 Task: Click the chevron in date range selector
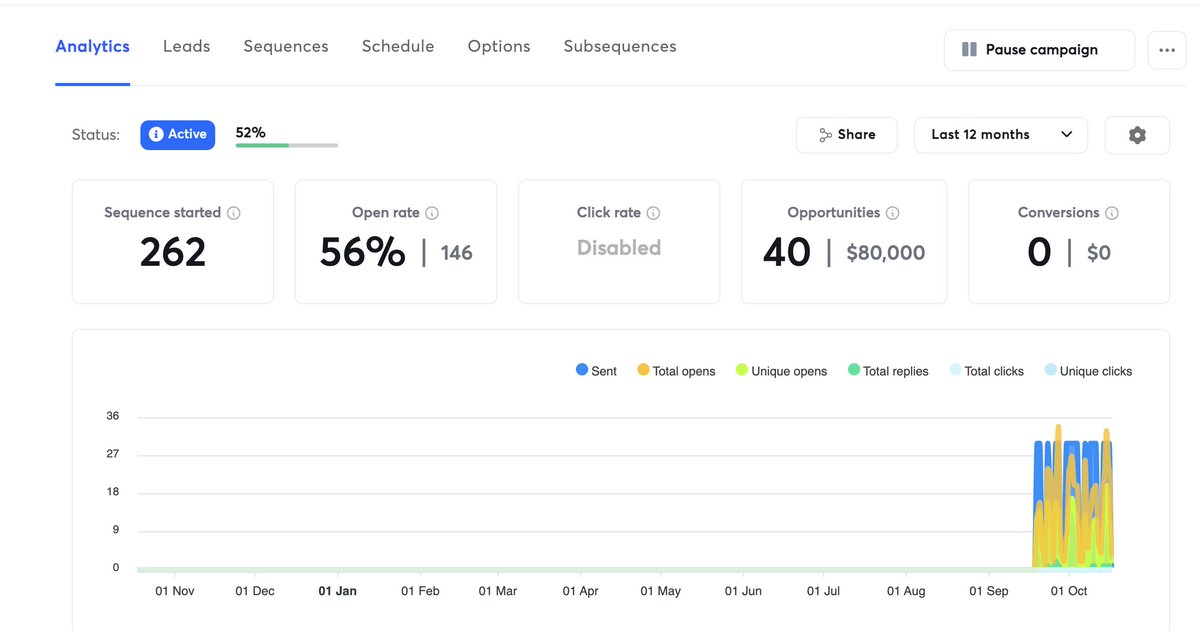coord(1067,135)
